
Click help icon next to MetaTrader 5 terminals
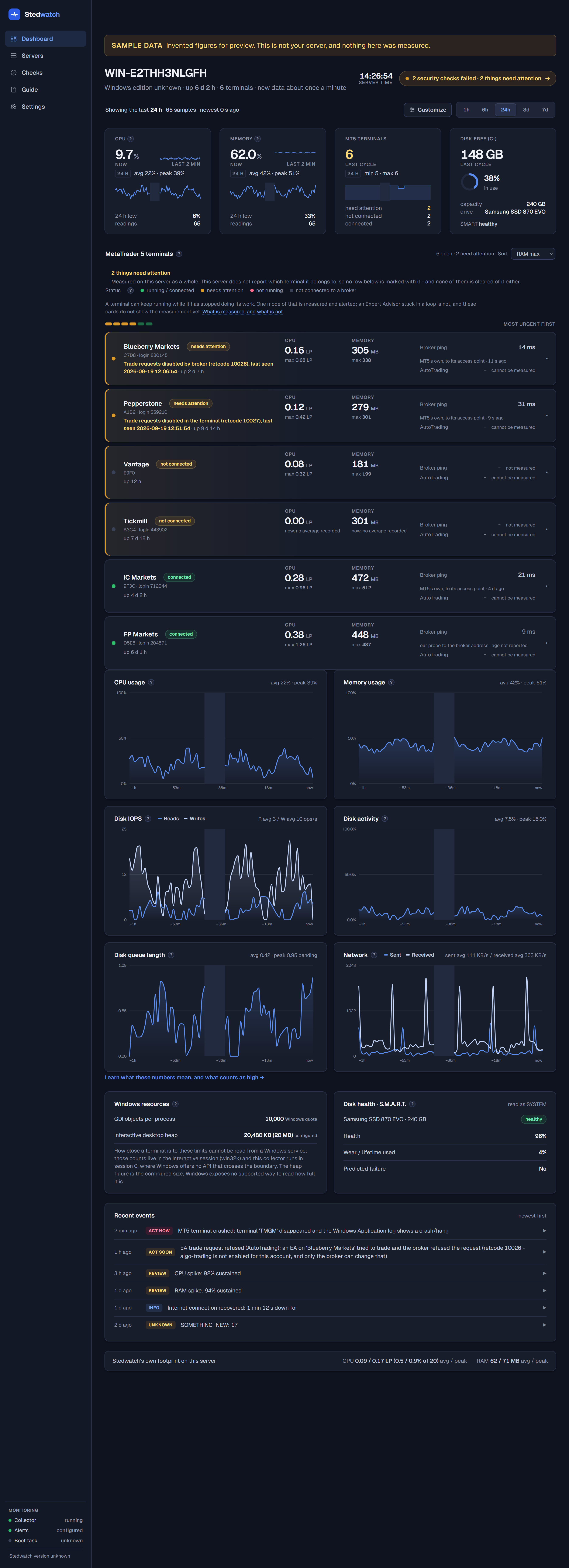click(x=179, y=254)
